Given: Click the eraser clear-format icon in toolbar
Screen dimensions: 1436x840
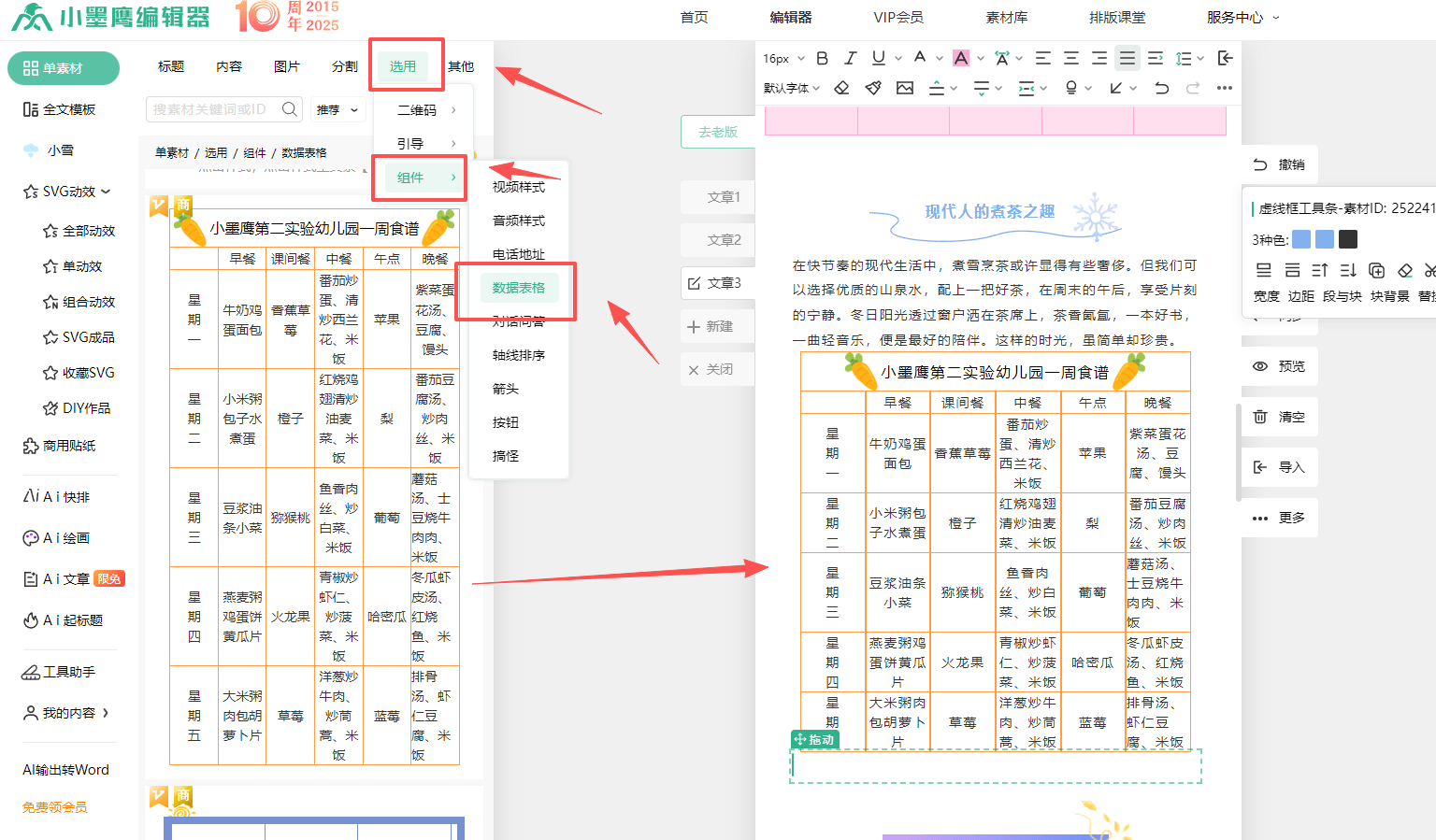Looking at the screenshot, I should [841, 88].
